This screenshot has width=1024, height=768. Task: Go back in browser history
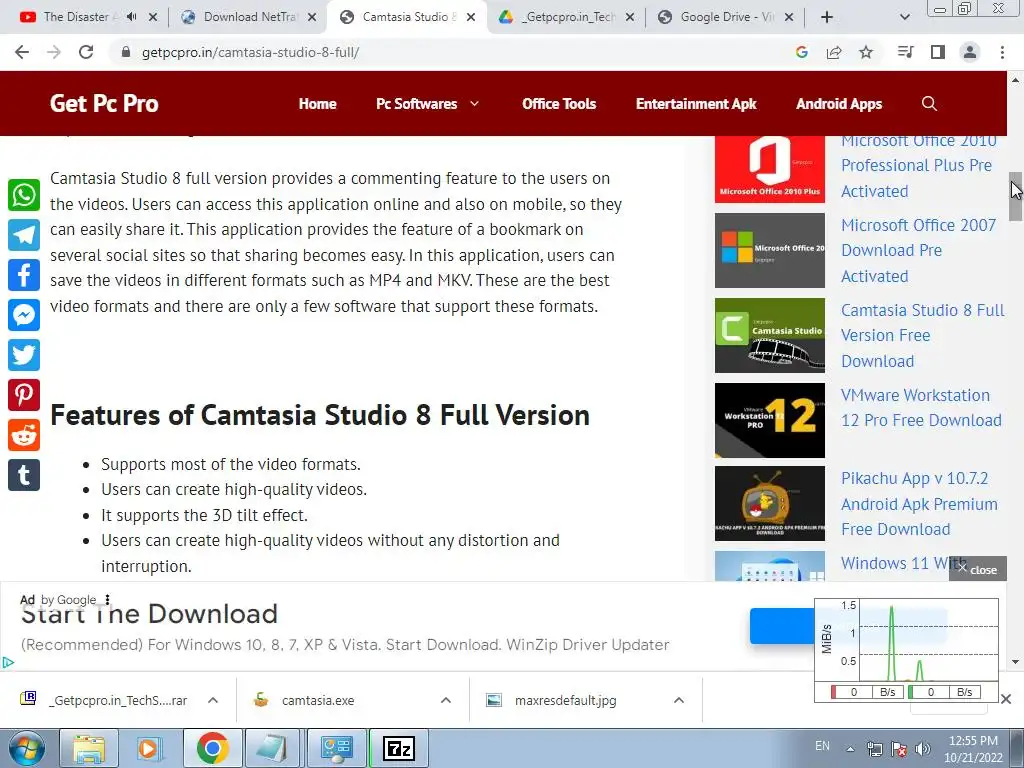tap(22, 52)
